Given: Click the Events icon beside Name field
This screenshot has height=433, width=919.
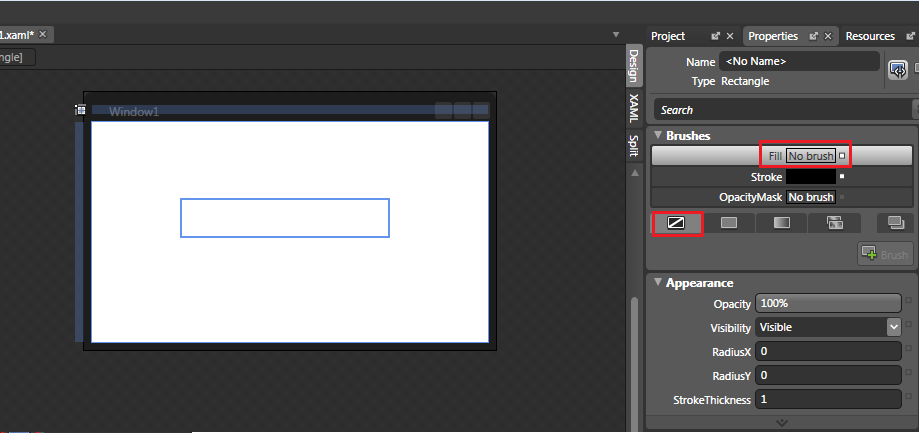Looking at the screenshot, I should (x=898, y=69).
